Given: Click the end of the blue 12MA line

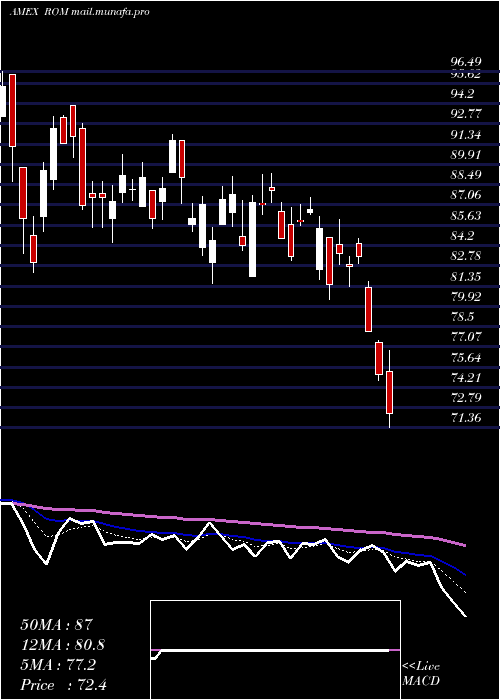Looking at the screenshot, I should click(466, 575).
